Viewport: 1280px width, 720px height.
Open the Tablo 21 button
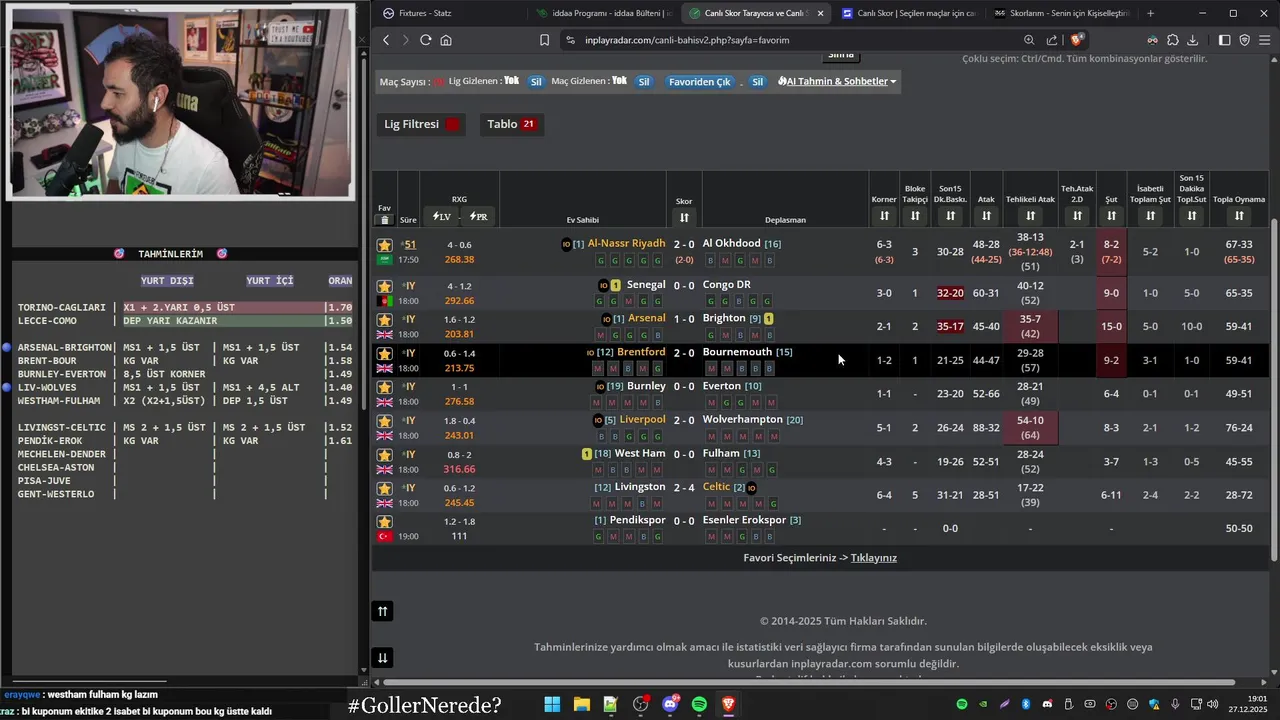point(511,124)
